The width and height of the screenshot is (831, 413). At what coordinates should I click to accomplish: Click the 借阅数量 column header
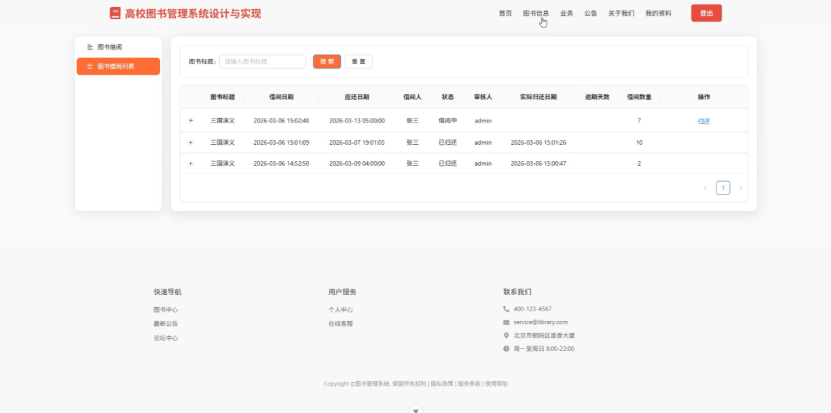pos(639,97)
